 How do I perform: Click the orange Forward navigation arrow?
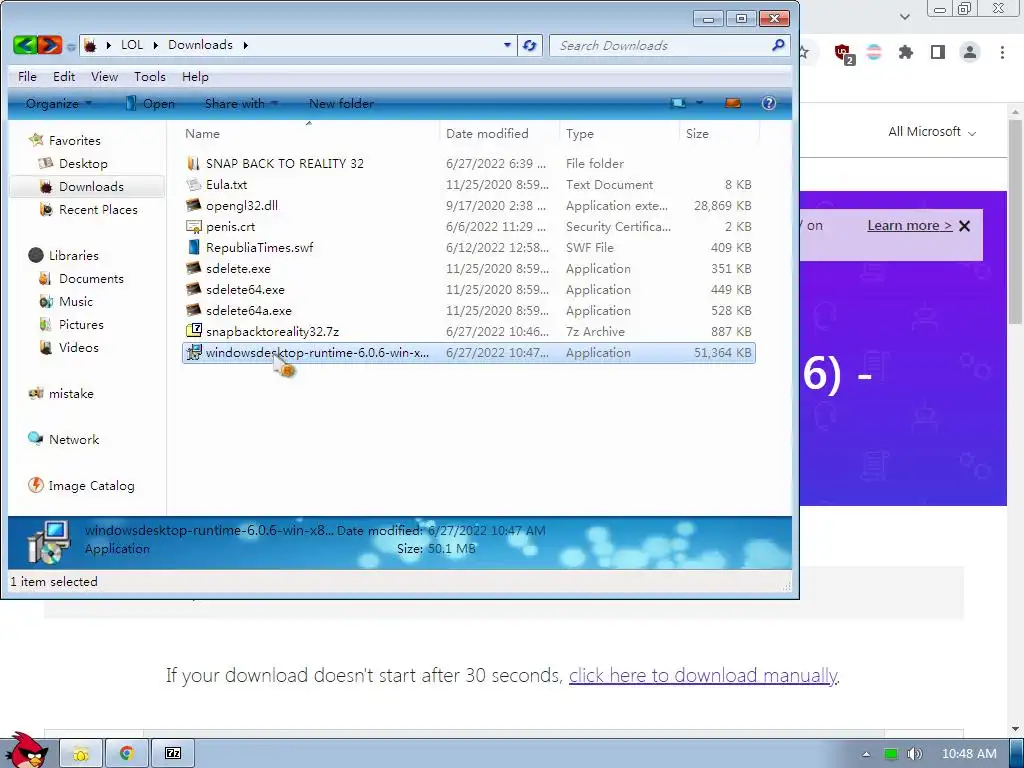click(x=50, y=45)
